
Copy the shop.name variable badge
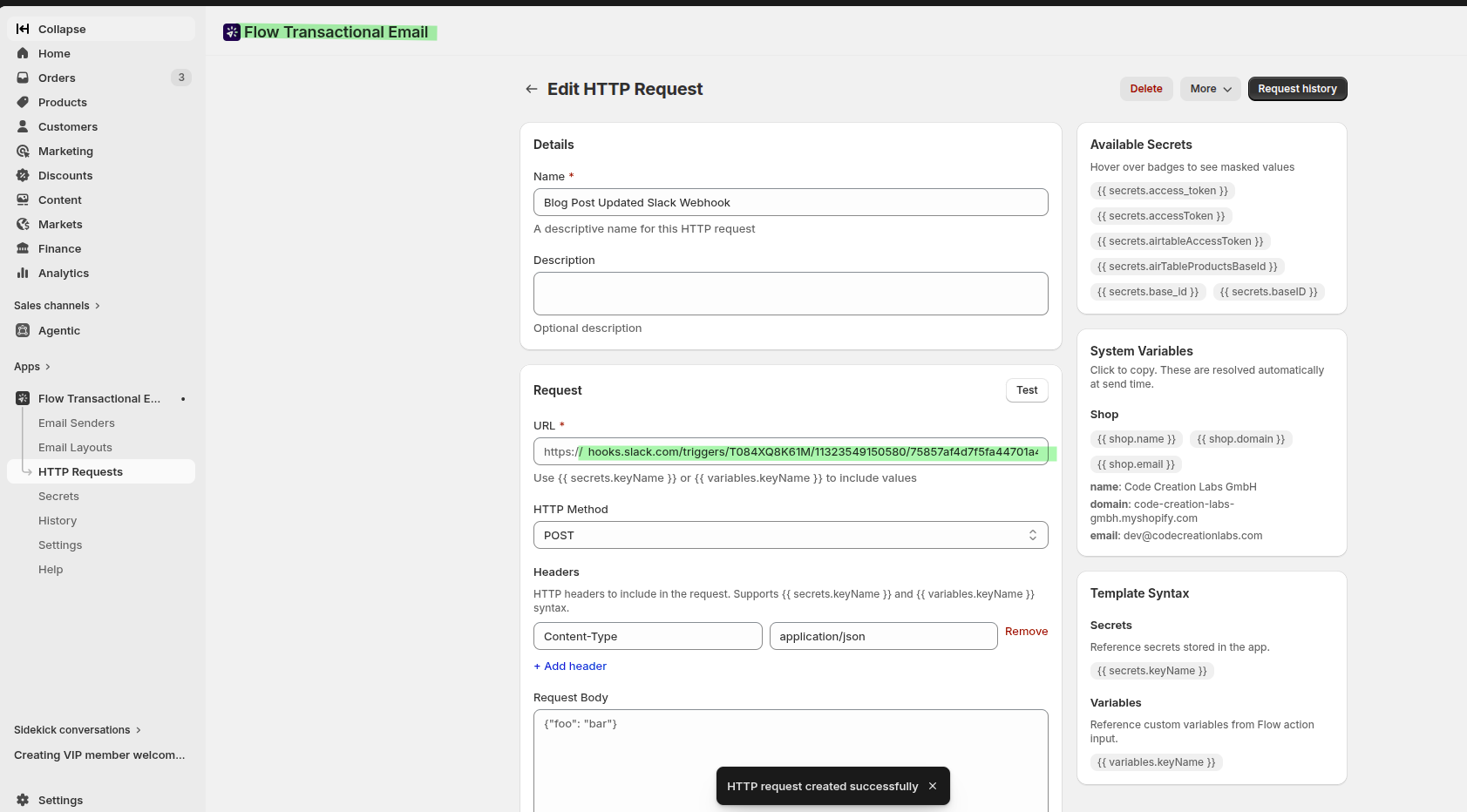pos(1136,439)
